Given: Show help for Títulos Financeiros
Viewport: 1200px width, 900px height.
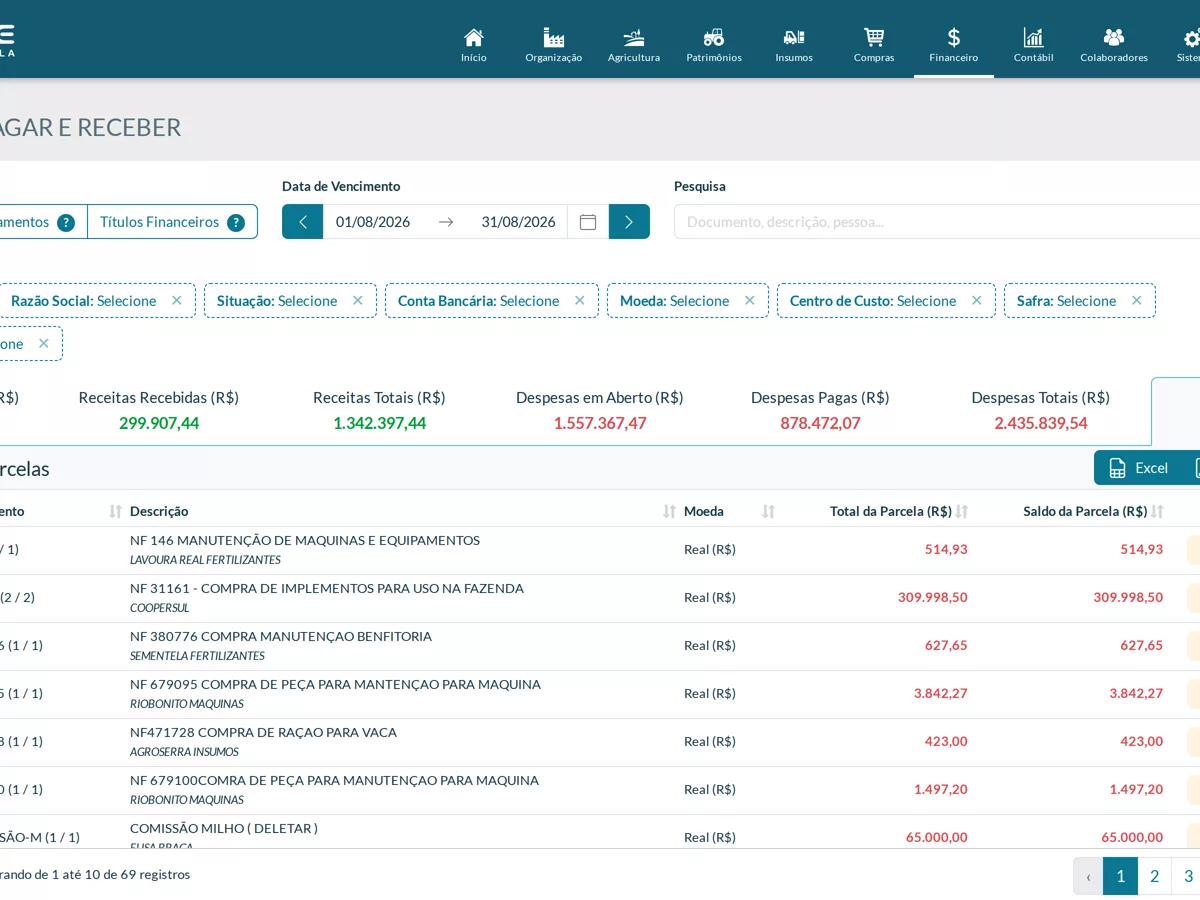Looking at the screenshot, I should (x=236, y=223).
